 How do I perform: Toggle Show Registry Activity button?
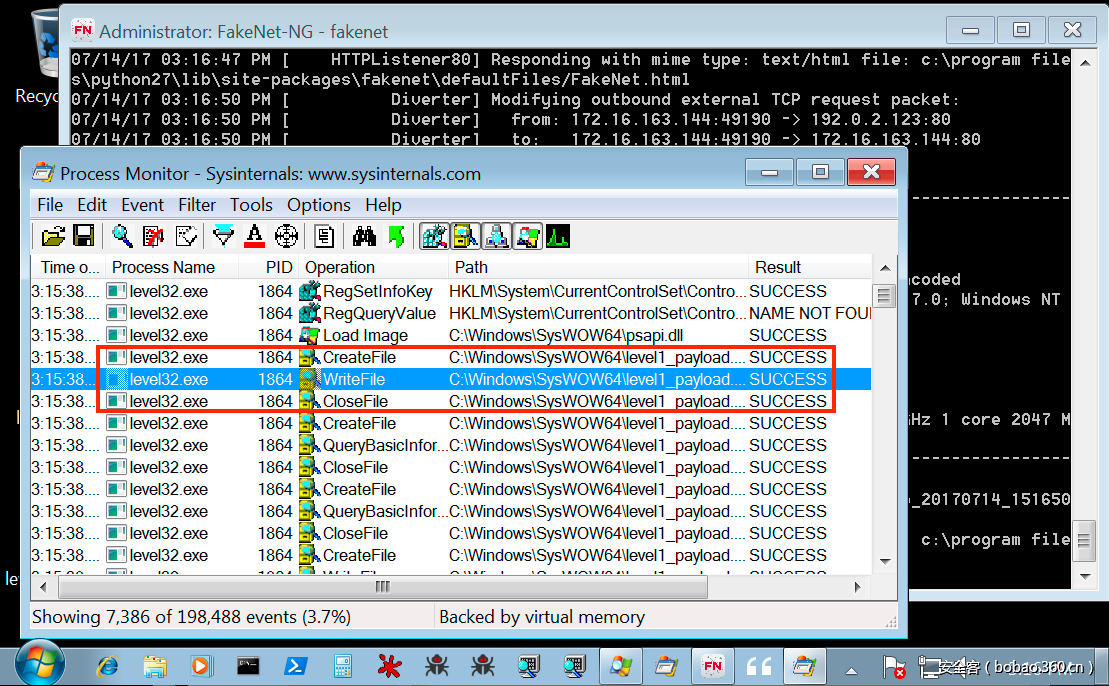[434, 237]
